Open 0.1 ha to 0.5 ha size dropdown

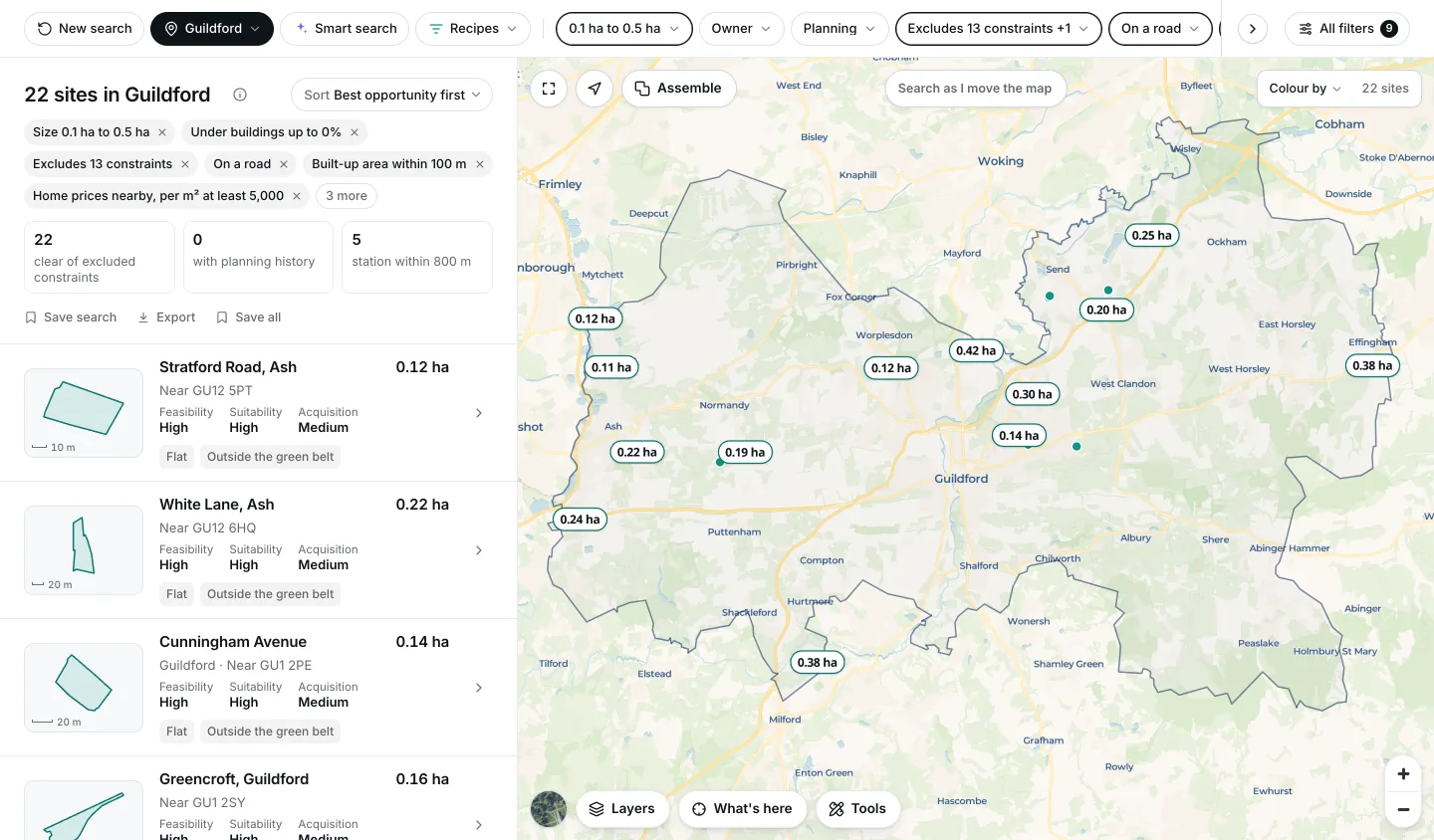tap(624, 29)
